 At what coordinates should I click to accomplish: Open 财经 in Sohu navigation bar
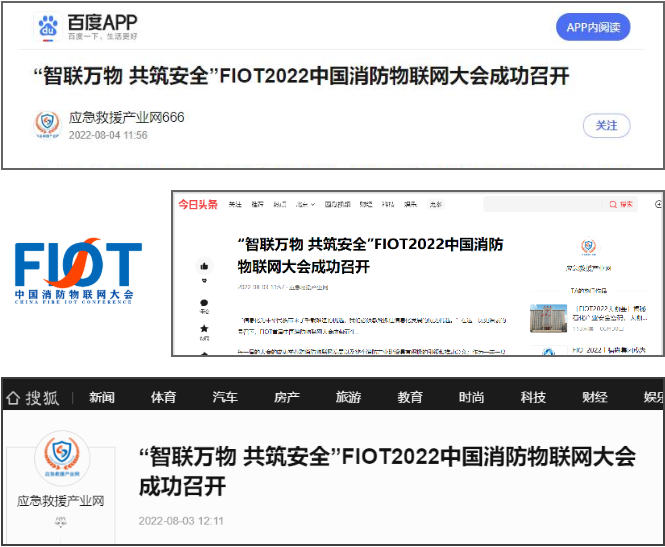[594, 397]
